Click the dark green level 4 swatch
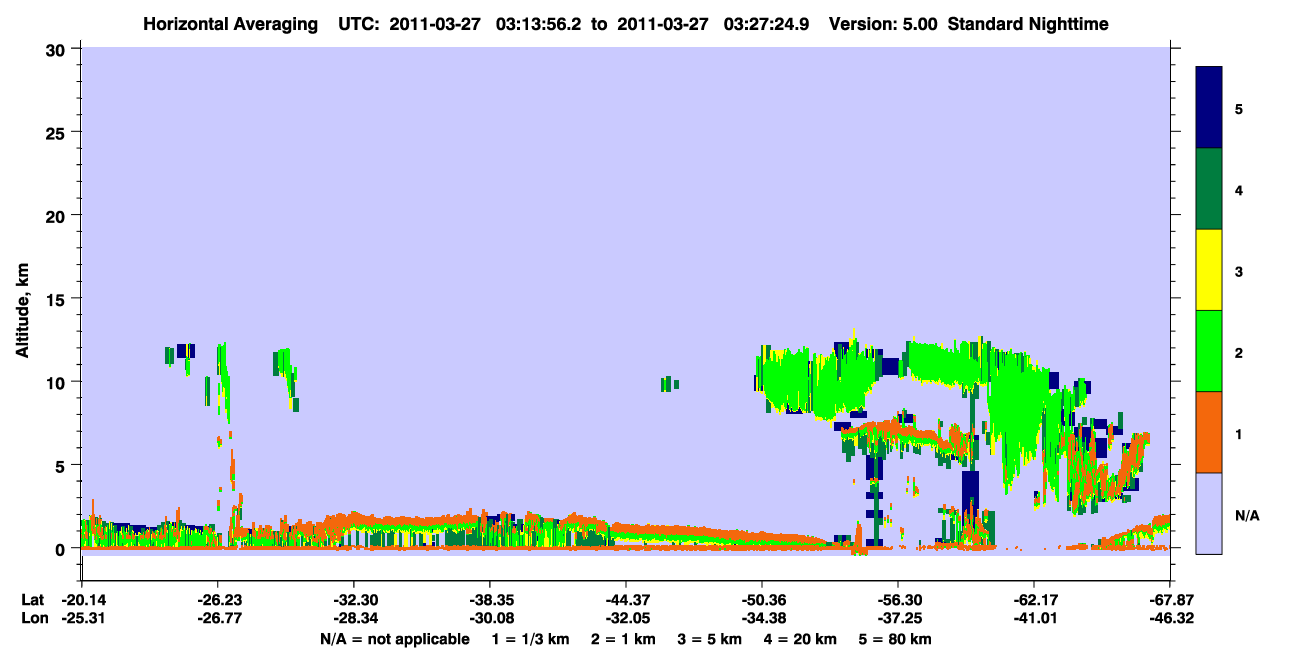The width and height of the screenshot is (1300, 667). (x=1209, y=189)
